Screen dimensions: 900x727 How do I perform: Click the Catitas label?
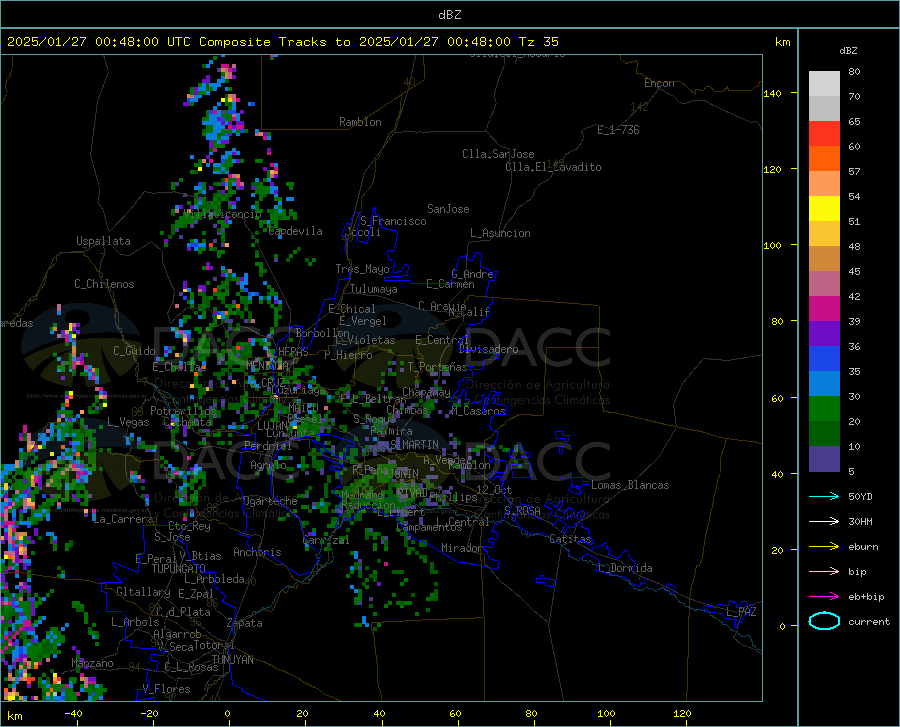click(571, 539)
